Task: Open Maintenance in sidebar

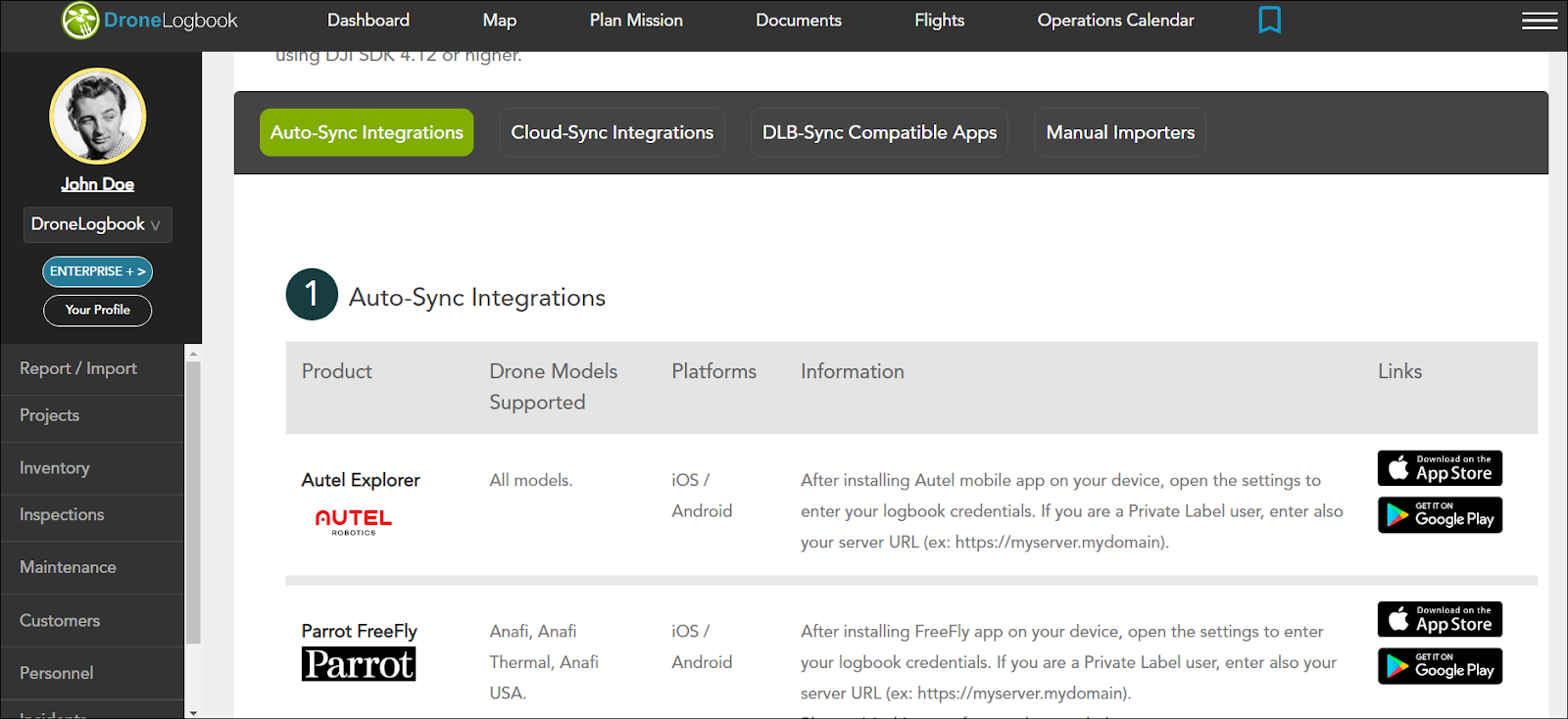Action: pyautogui.click(x=92, y=567)
